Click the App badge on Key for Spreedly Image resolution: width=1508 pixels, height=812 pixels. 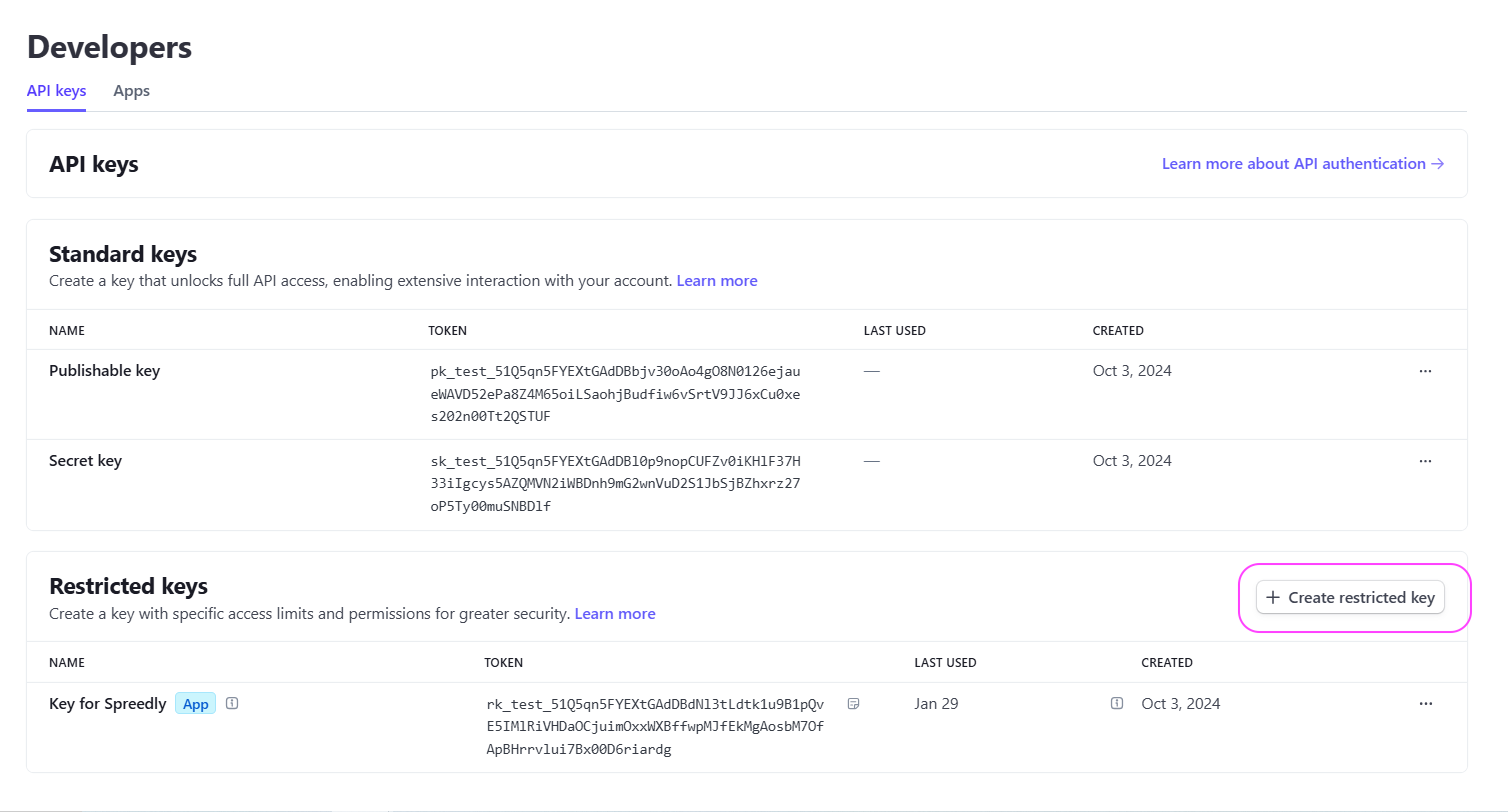point(196,704)
